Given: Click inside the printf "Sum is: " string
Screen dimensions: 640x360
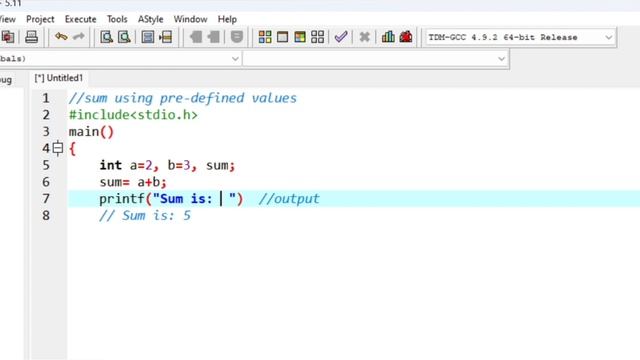Looking at the screenshot, I should 194,199.
